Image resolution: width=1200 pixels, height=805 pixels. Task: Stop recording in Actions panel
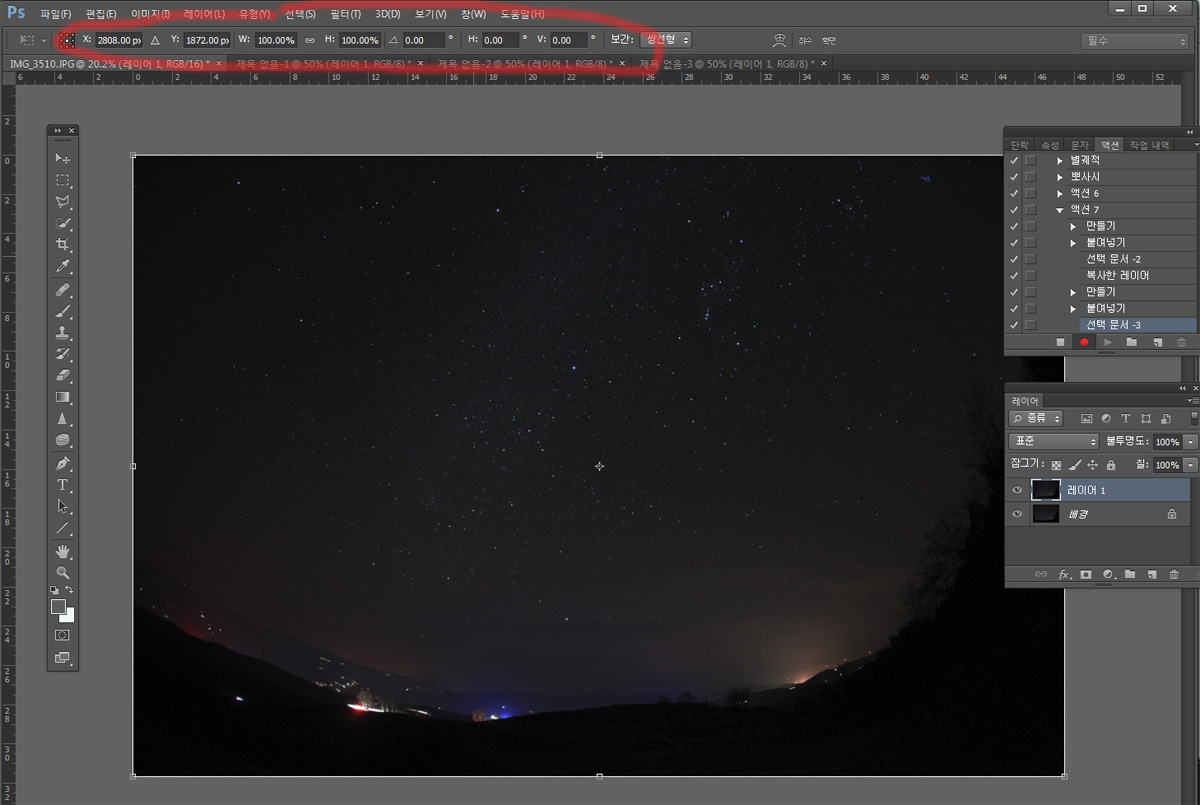[1060, 342]
